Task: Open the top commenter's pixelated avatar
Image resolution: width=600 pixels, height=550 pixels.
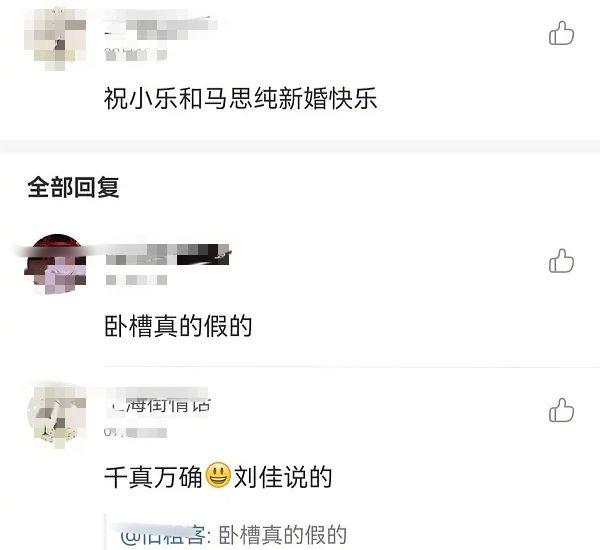Action: click(56, 40)
